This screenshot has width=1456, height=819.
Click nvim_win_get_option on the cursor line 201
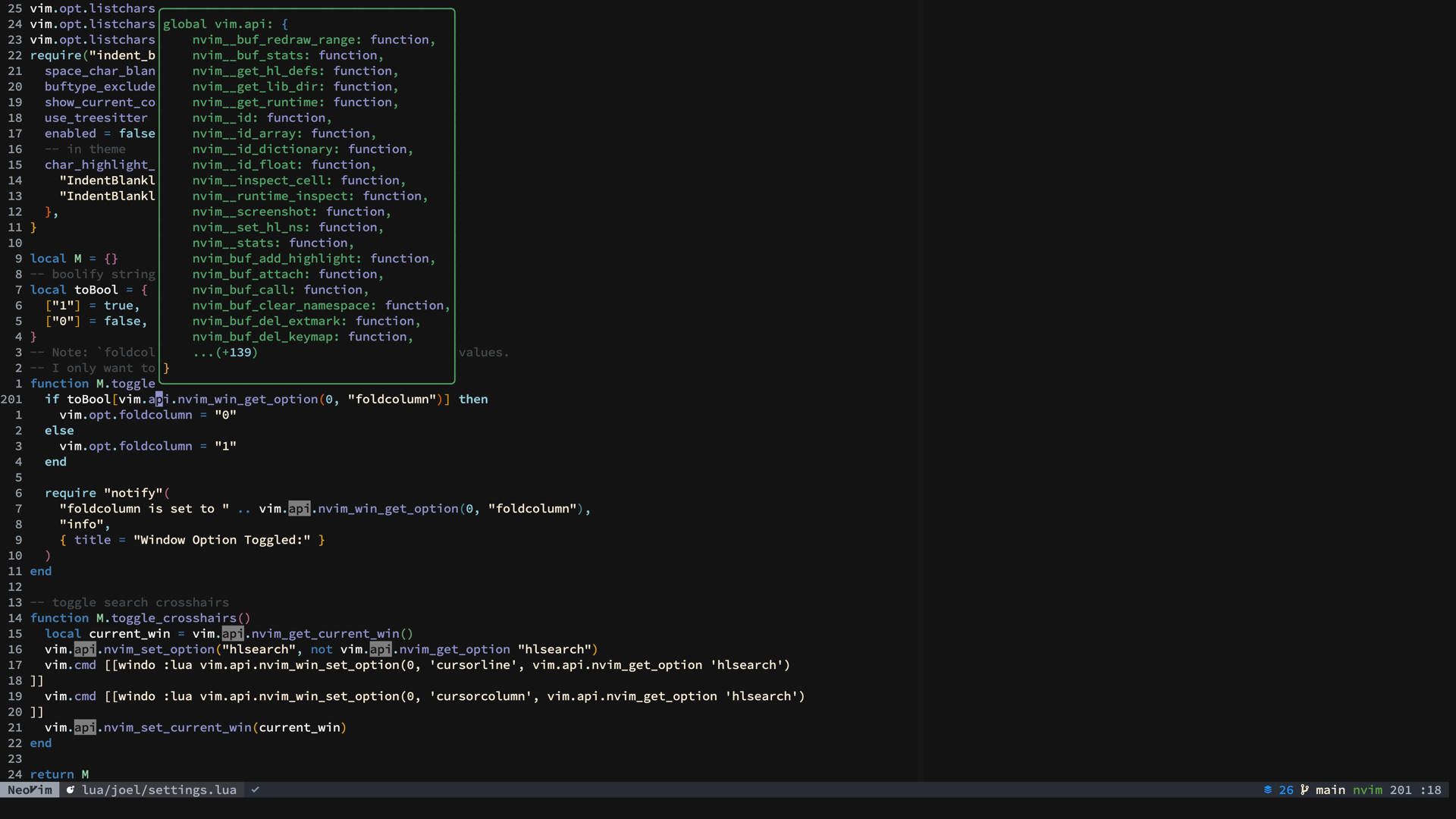(x=248, y=399)
